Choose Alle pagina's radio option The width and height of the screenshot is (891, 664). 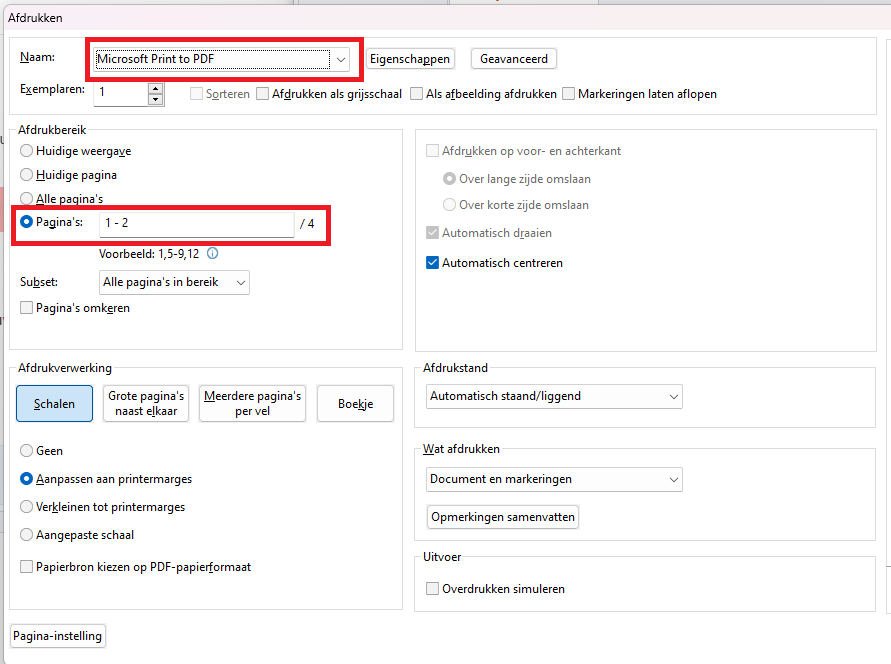(x=26, y=199)
